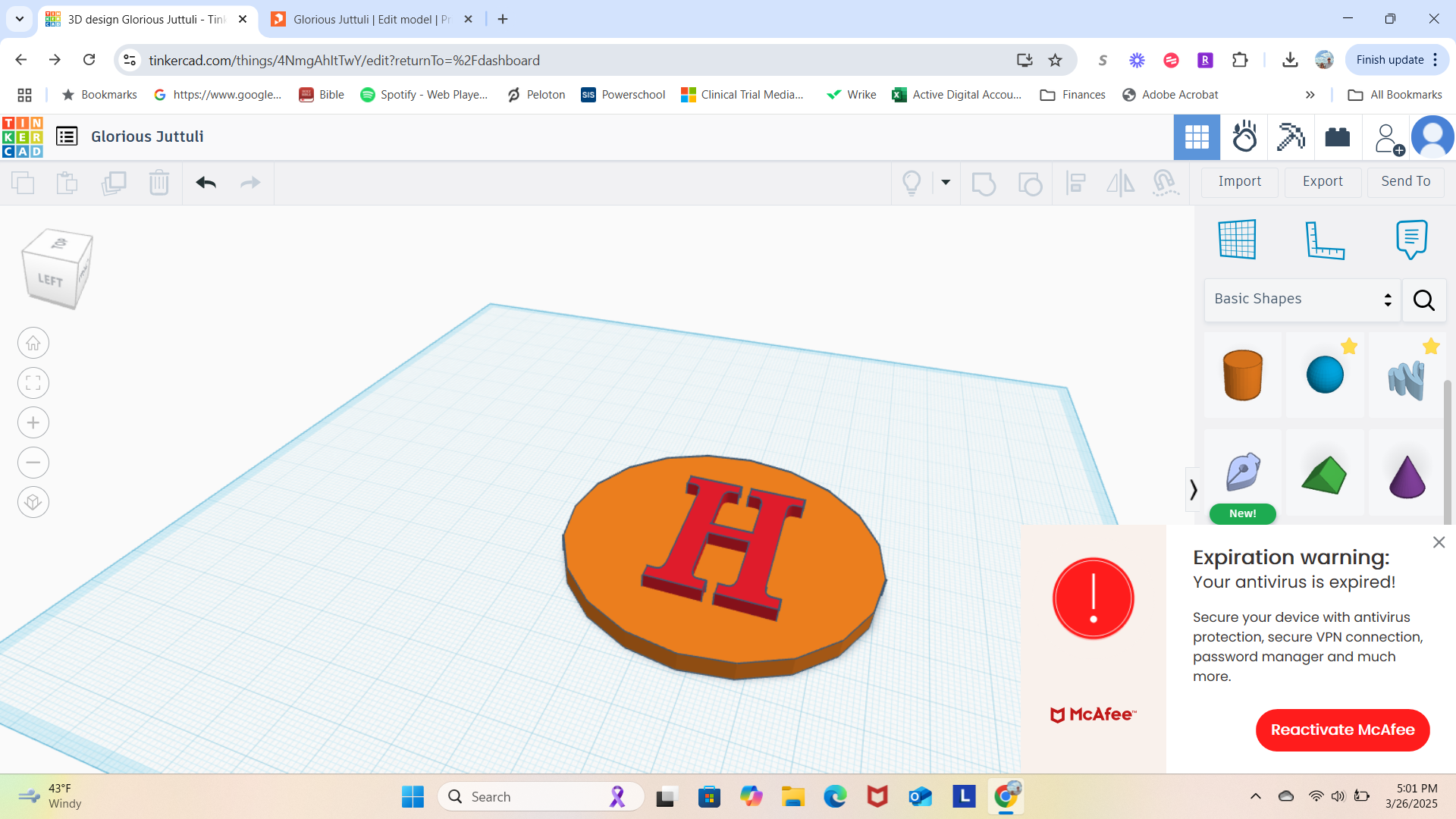Open Chrome tab list dropdown

(x=20, y=19)
